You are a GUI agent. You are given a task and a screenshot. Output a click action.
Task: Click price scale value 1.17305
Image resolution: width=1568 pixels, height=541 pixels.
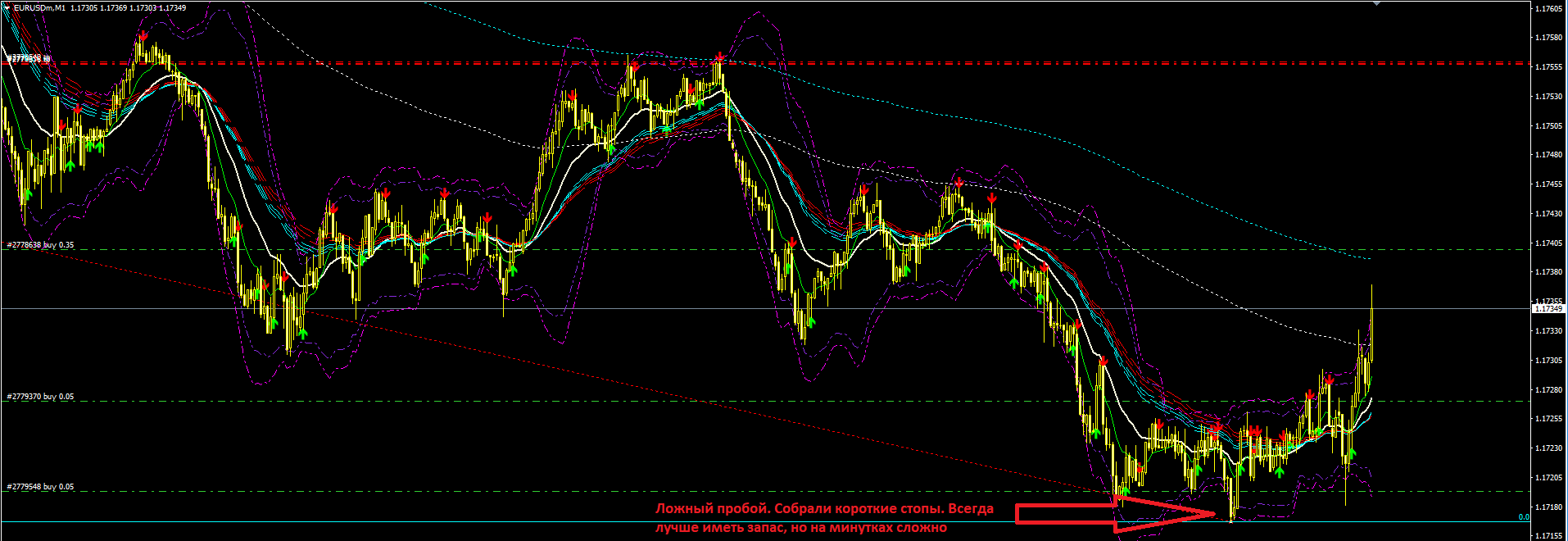tap(1550, 361)
